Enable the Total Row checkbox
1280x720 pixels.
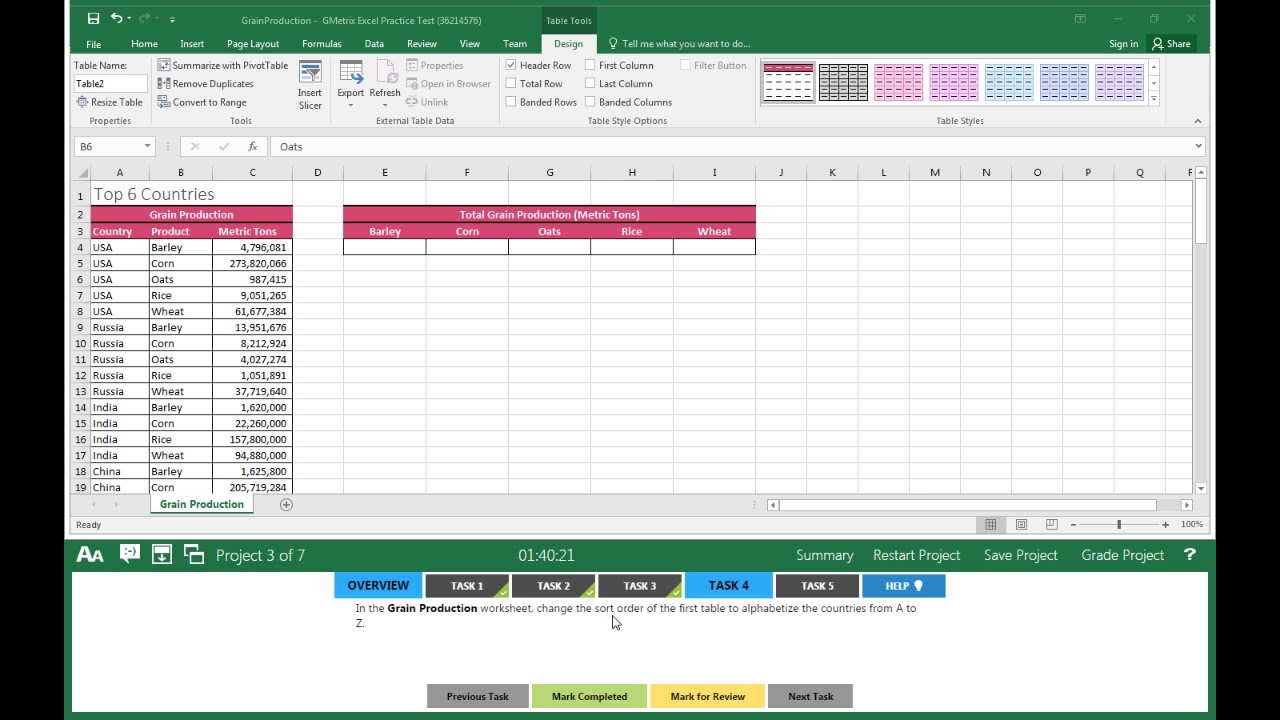pyautogui.click(x=511, y=84)
